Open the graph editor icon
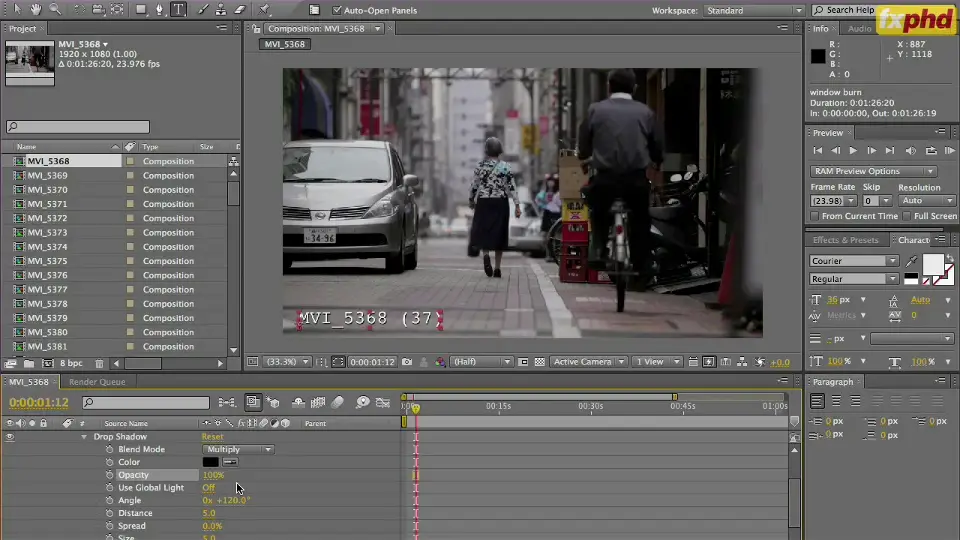The width and height of the screenshot is (960, 540). 383,402
